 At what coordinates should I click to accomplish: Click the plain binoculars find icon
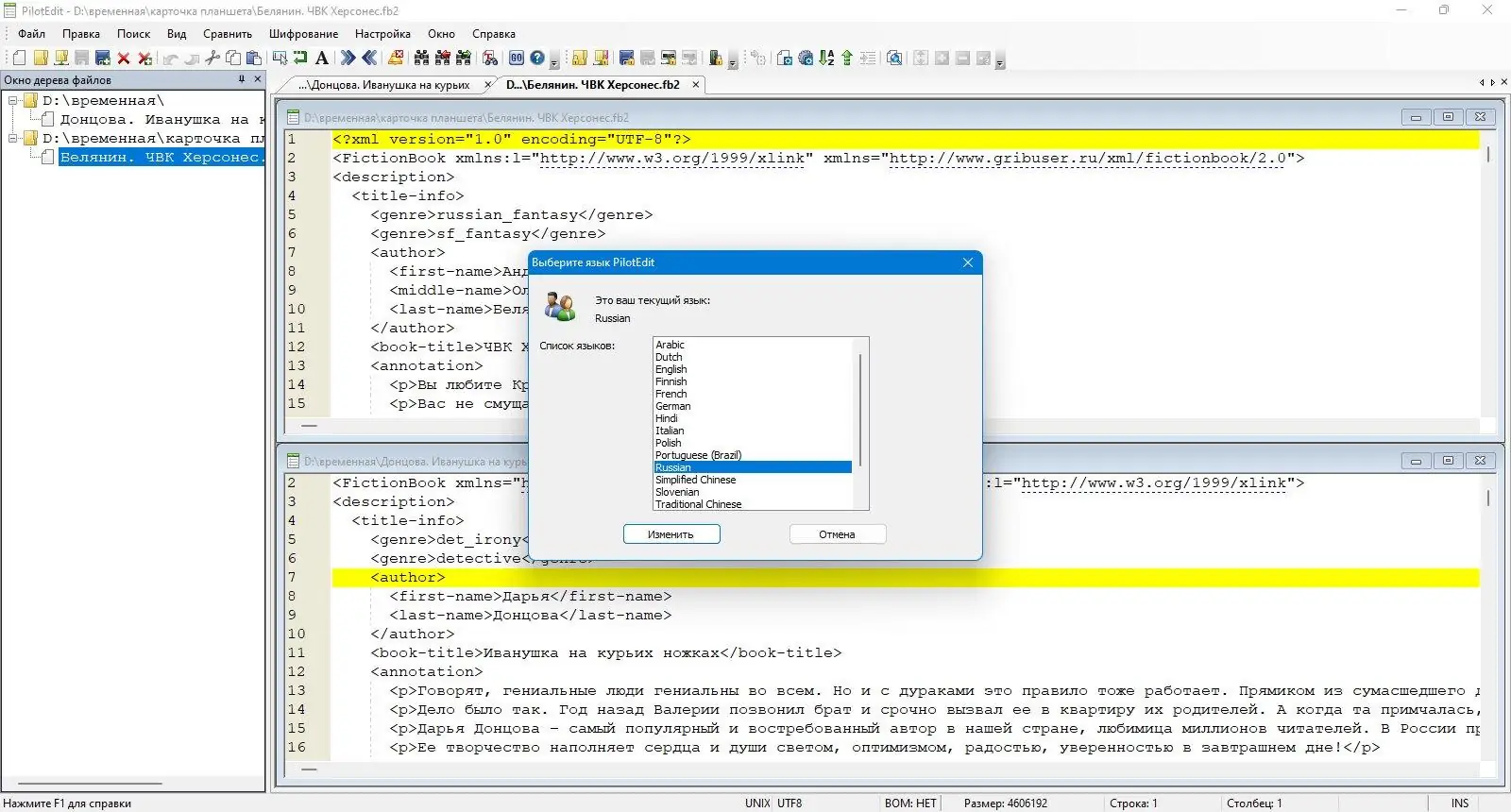(421, 59)
